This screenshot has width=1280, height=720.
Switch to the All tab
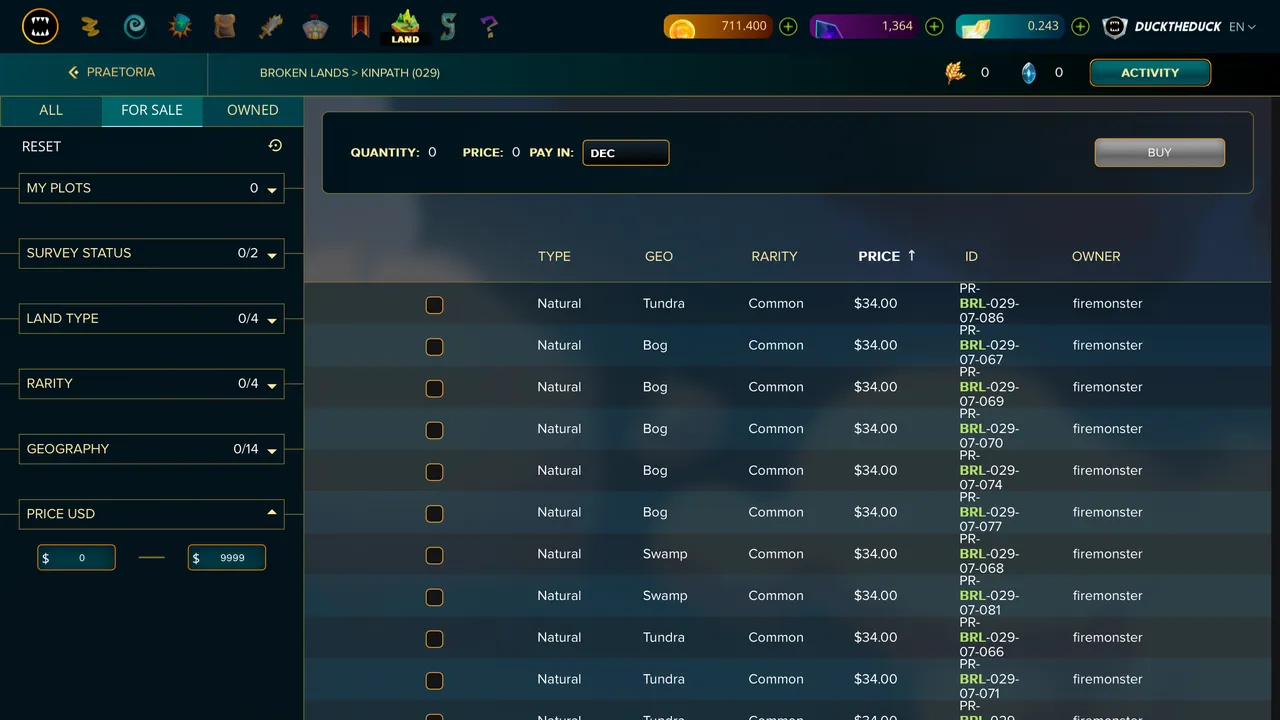point(51,111)
